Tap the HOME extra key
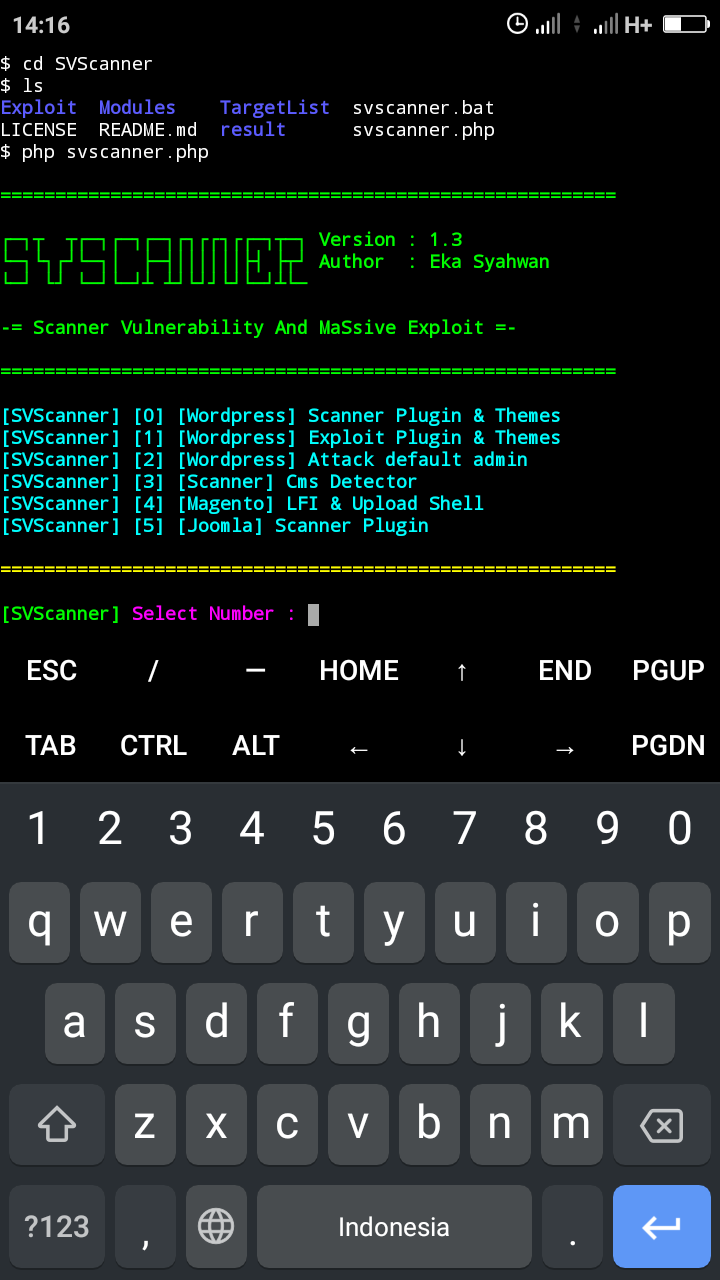Screen dimensions: 720x1280 [359, 671]
